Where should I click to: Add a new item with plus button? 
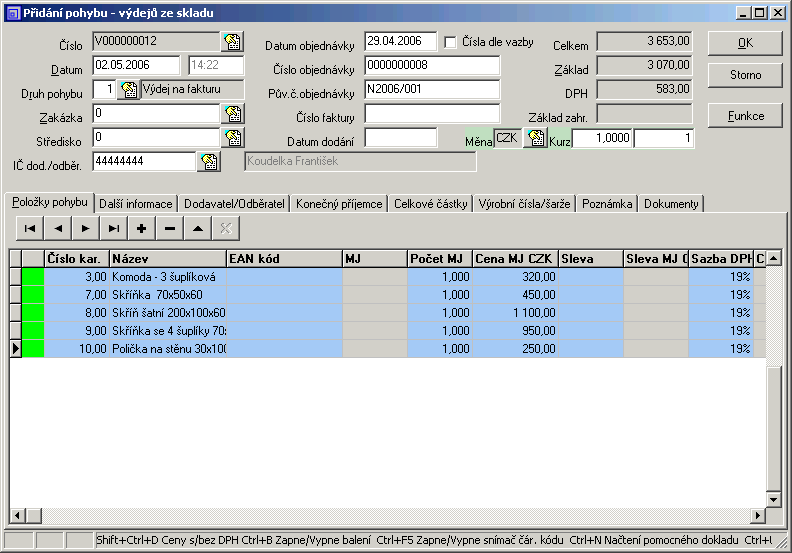click(x=142, y=229)
